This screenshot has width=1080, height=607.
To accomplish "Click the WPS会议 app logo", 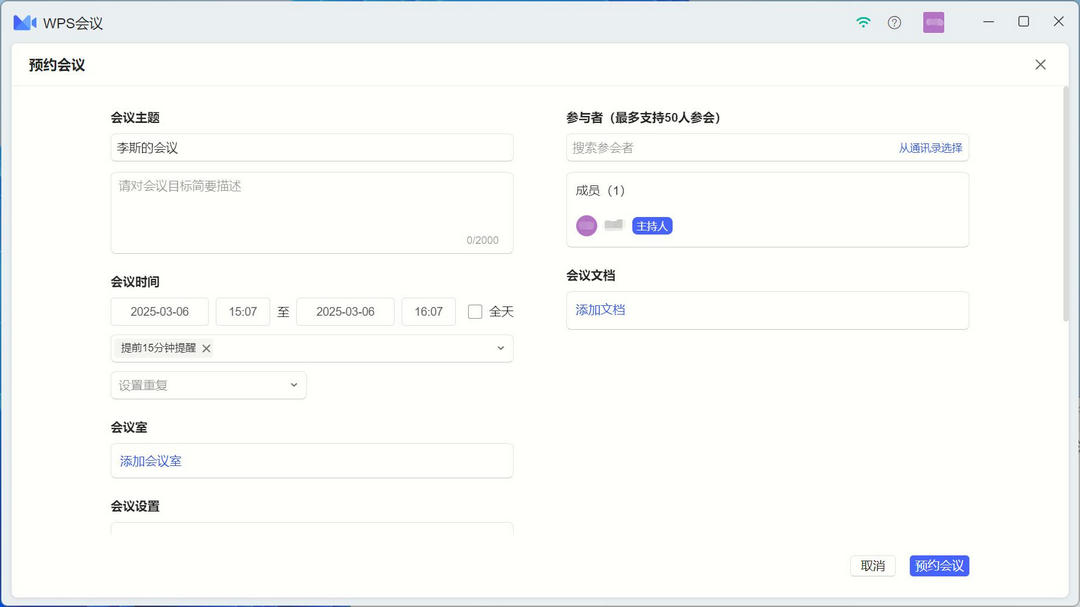I will 24,21.
